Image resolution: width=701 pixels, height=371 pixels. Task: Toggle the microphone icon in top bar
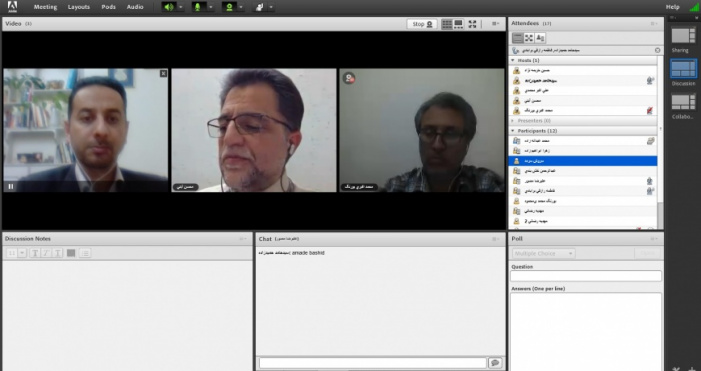[198, 7]
